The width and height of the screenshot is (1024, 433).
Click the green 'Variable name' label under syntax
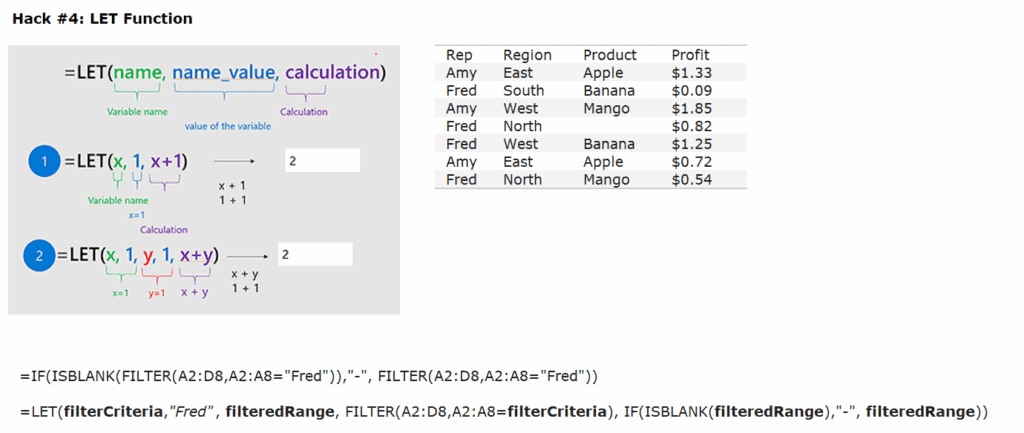click(137, 112)
